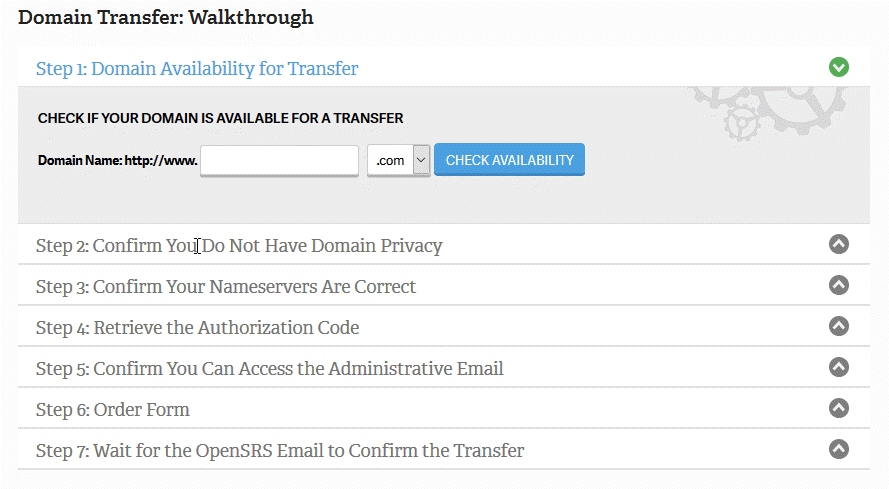Image resolution: width=889 pixels, height=489 pixels.
Task: Expand Step 7: Wait for OpenSRS Email
Action: (280, 451)
